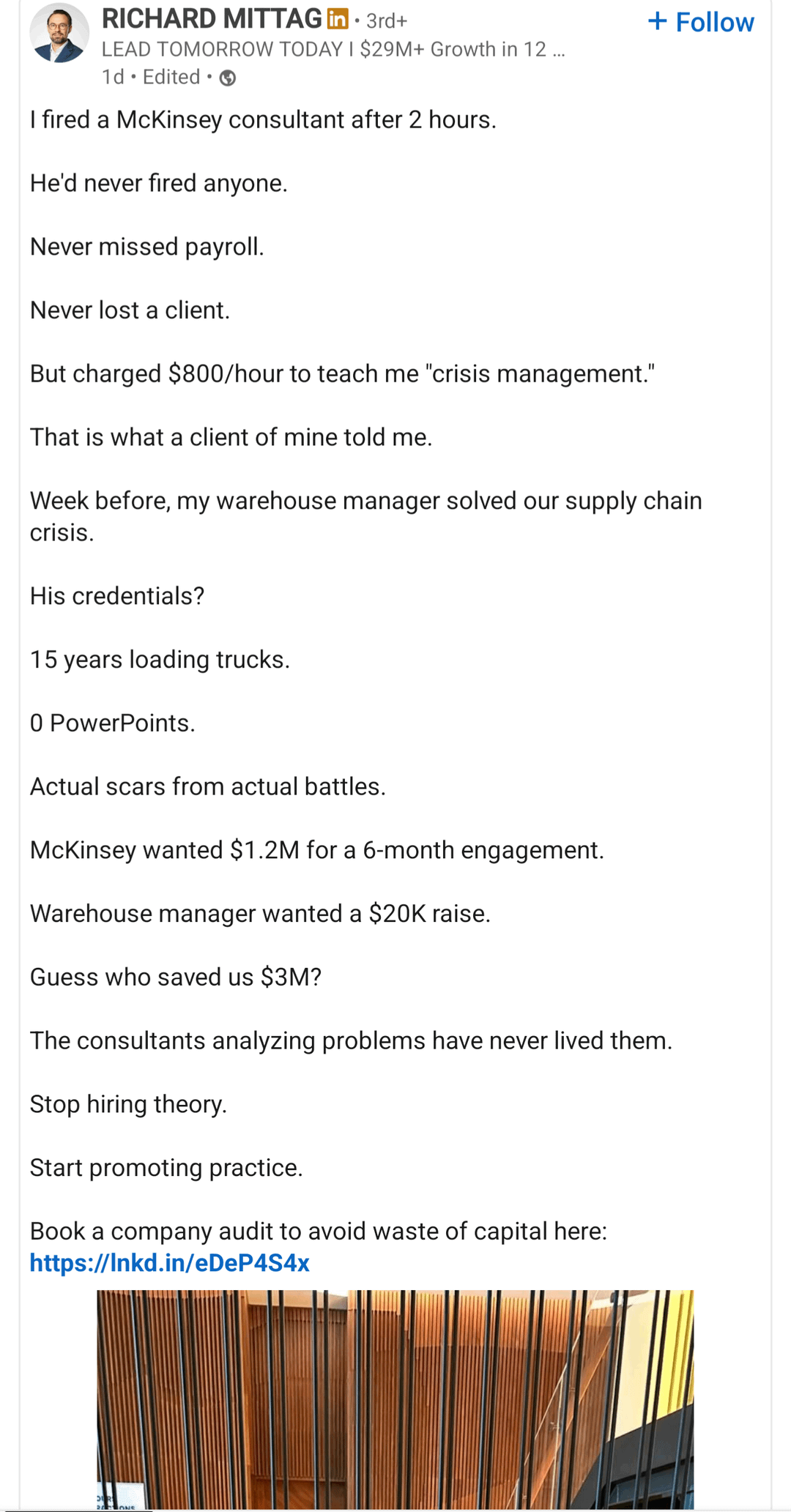
Task: Click "Guess who saved us $3M?" text
Action: point(176,977)
